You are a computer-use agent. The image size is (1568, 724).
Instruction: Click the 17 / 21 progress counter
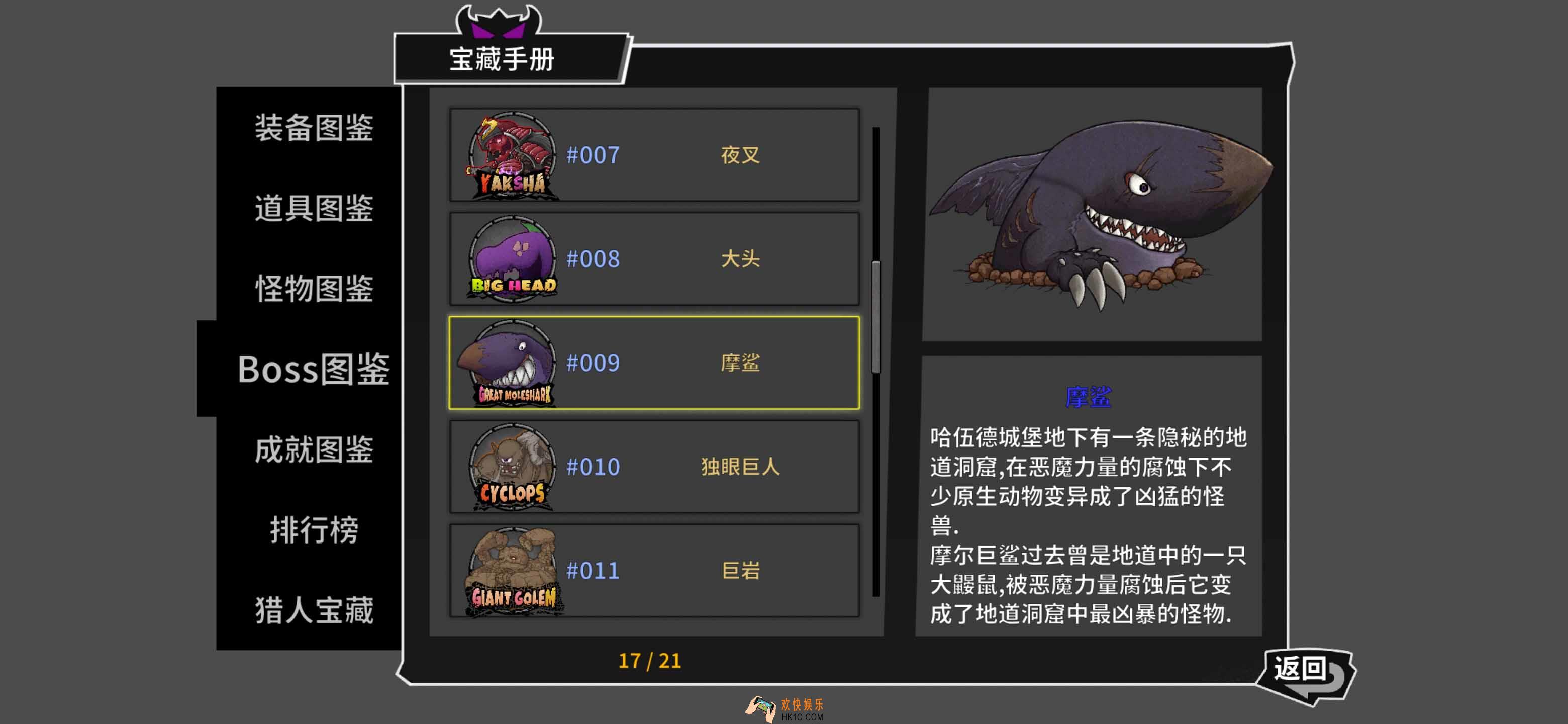[x=649, y=661]
